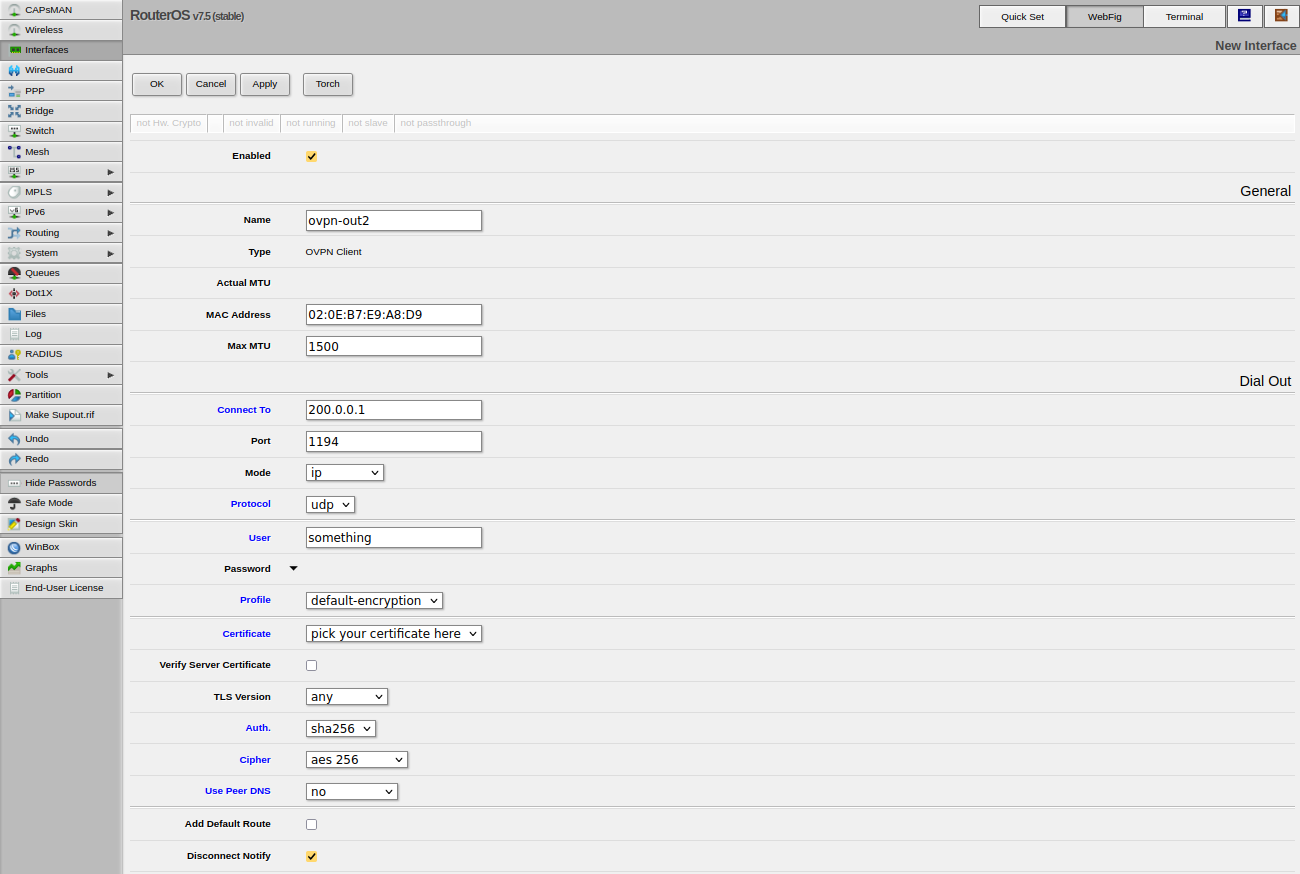Click the last icon right of Terminal

(1281, 16)
